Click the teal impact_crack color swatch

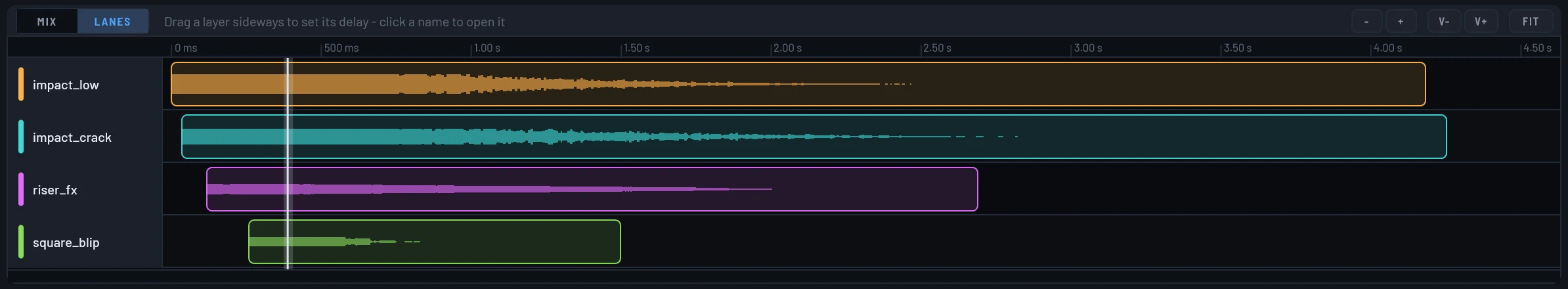[x=21, y=137]
